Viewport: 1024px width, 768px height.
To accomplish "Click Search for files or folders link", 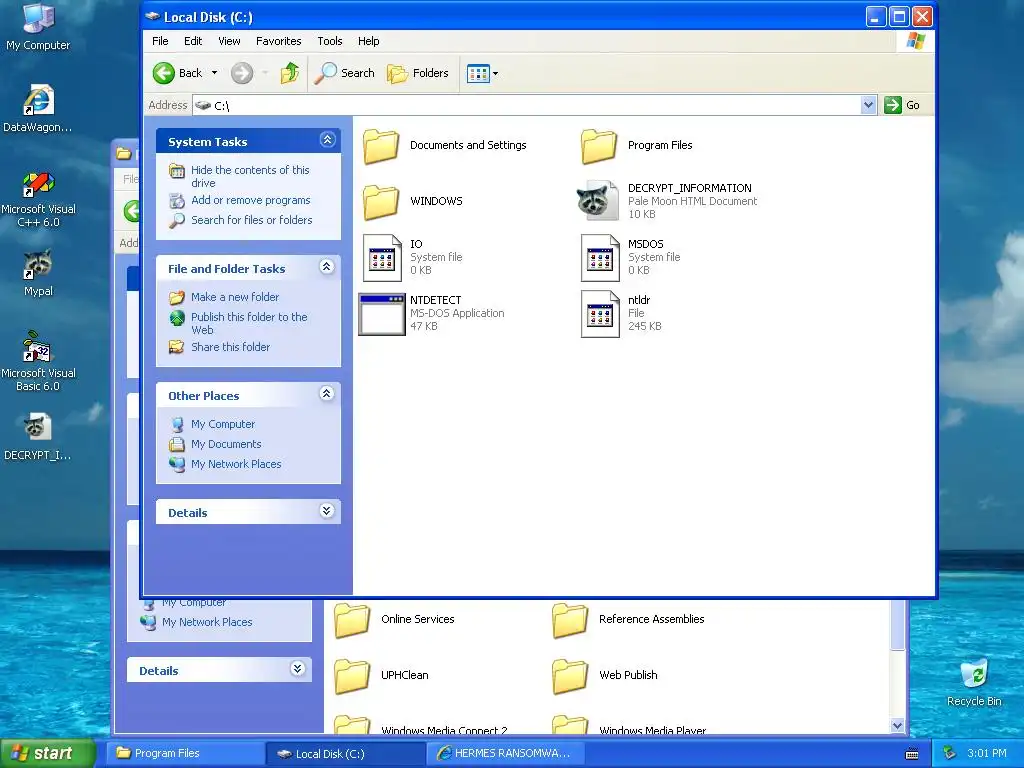I will tap(251, 220).
